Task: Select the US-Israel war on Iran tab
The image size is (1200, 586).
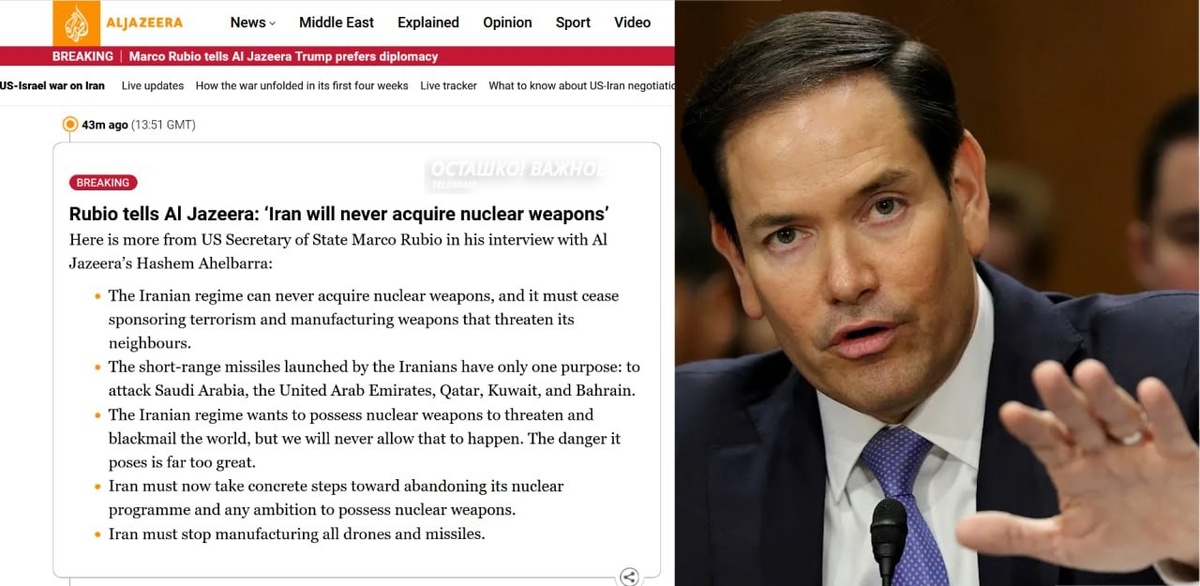Action: [53, 86]
